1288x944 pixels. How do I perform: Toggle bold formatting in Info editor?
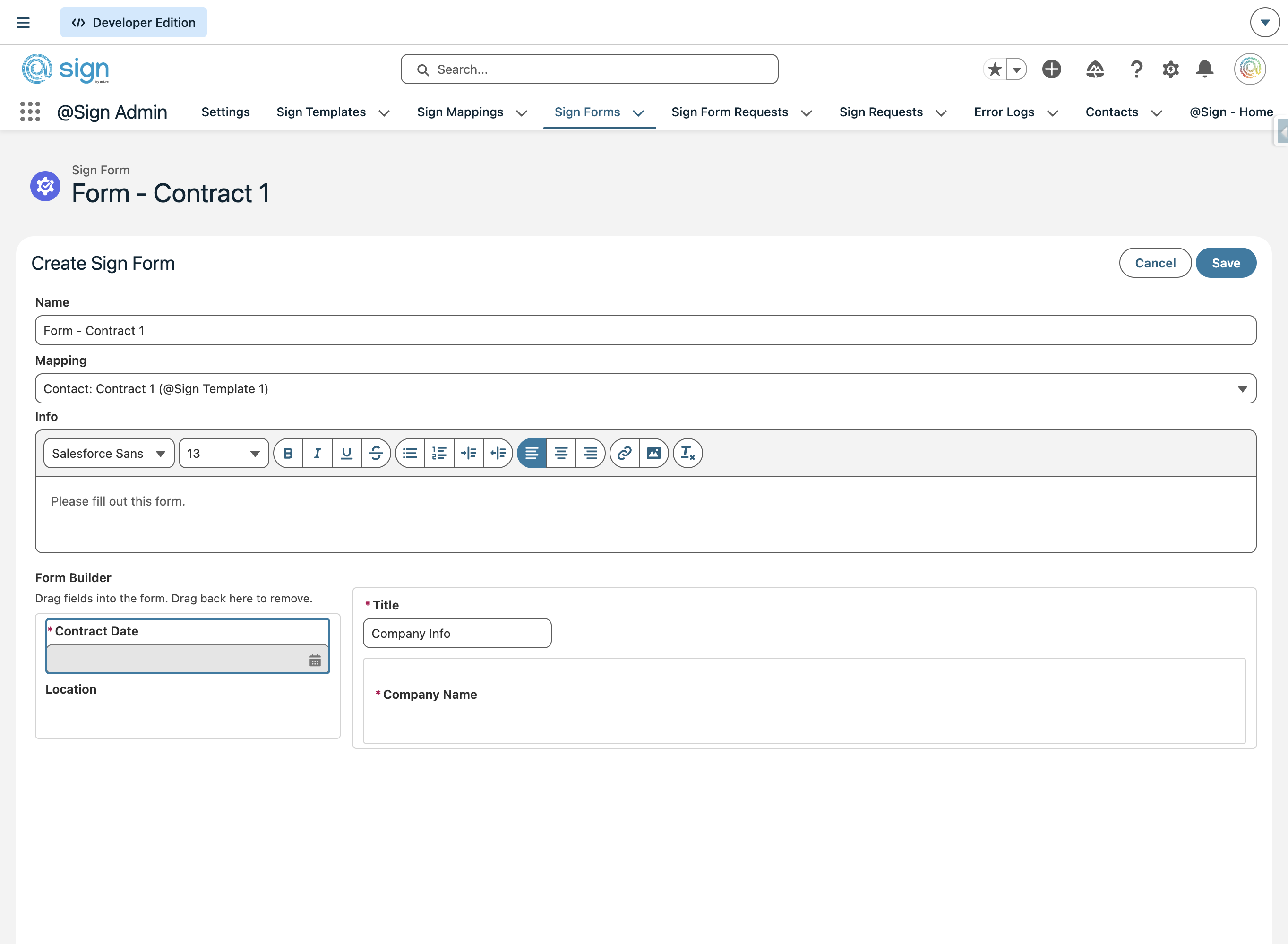tap(288, 453)
